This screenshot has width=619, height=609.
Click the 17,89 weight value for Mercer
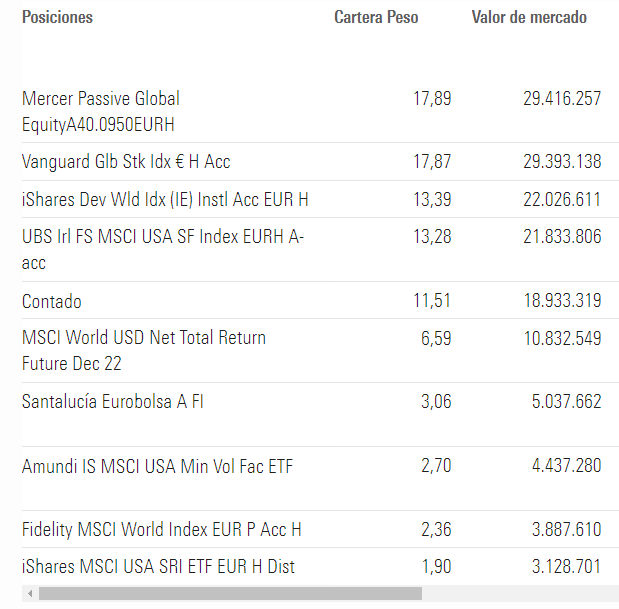coord(432,99)
